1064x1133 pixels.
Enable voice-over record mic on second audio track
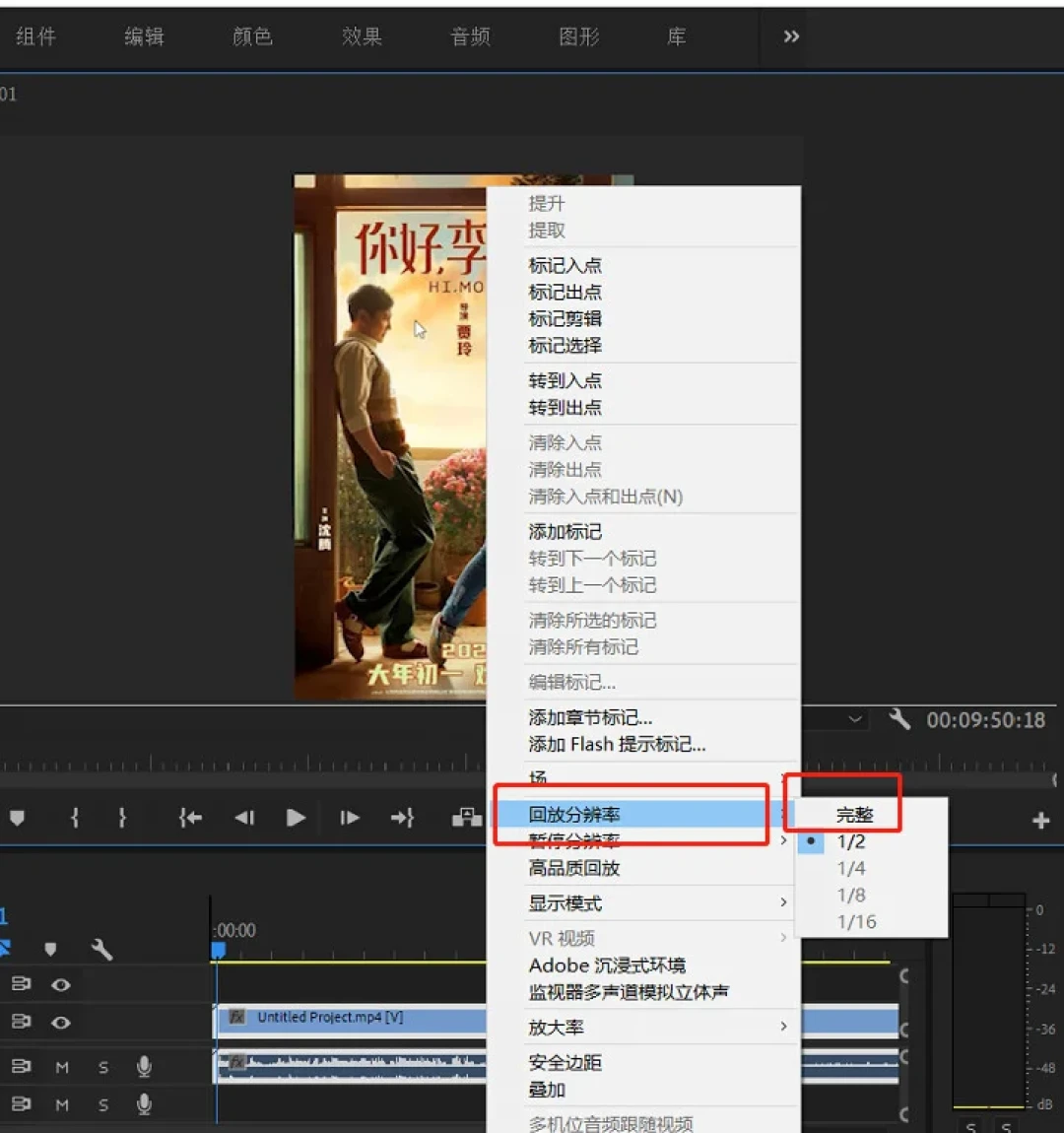[144, 1104]
